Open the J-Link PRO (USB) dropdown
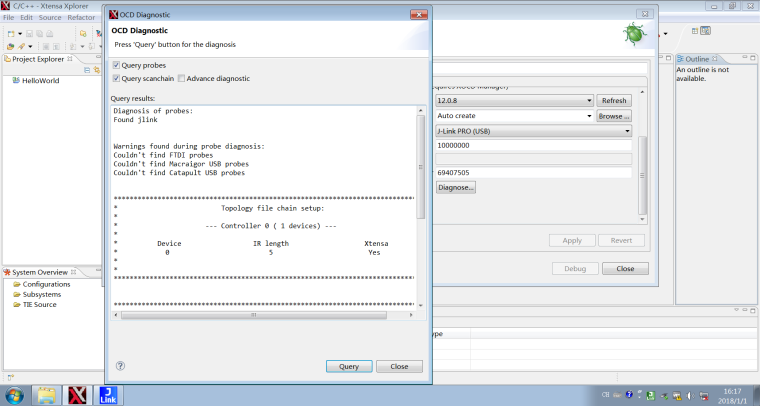 coord(534,131)
